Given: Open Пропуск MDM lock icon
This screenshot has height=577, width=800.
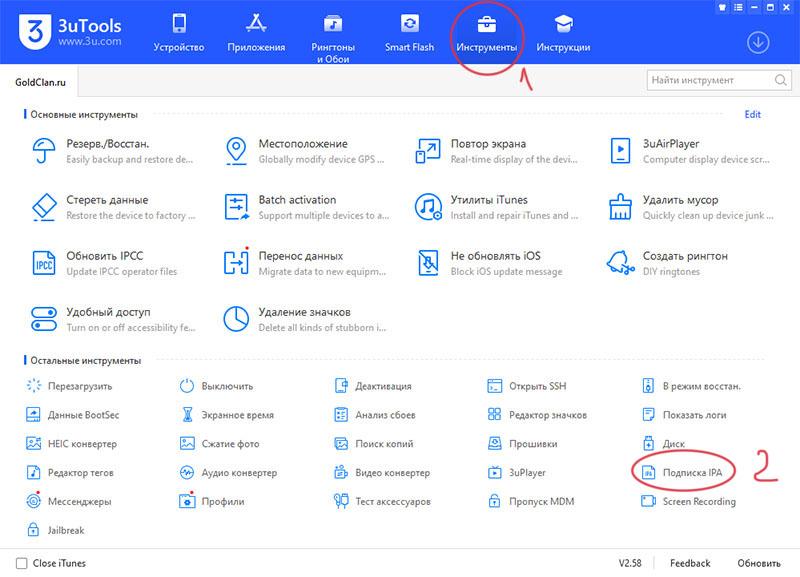Looking at the screenshot, I should click(x=494, y=501).
